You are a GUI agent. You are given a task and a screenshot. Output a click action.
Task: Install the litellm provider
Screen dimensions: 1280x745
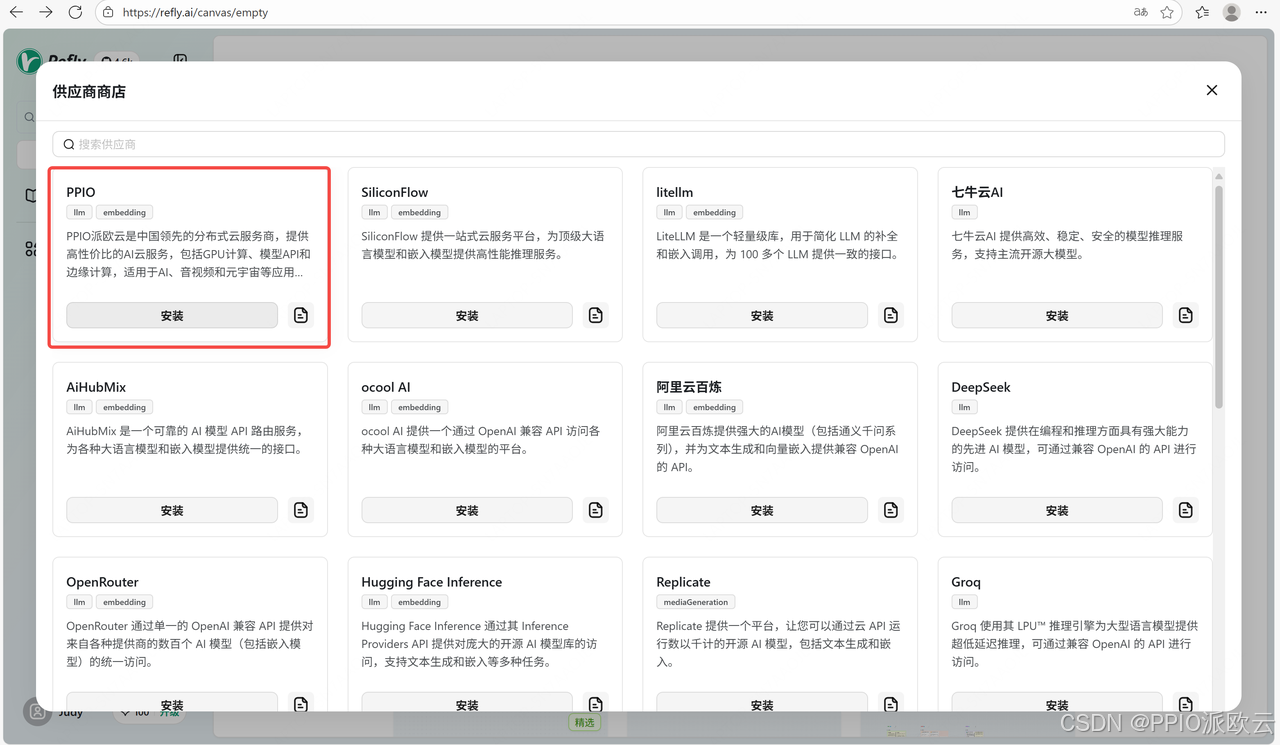pyautogui.click(x=762, y=315)
